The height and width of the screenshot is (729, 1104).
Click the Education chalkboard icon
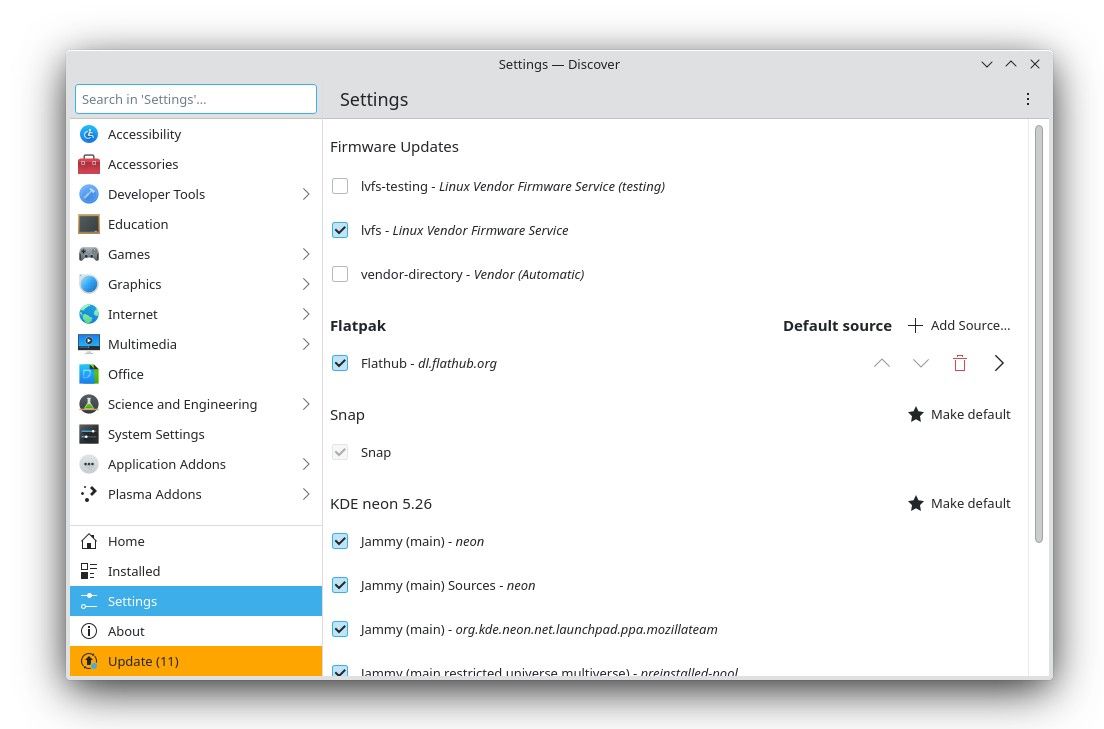[x=89, y=224]
